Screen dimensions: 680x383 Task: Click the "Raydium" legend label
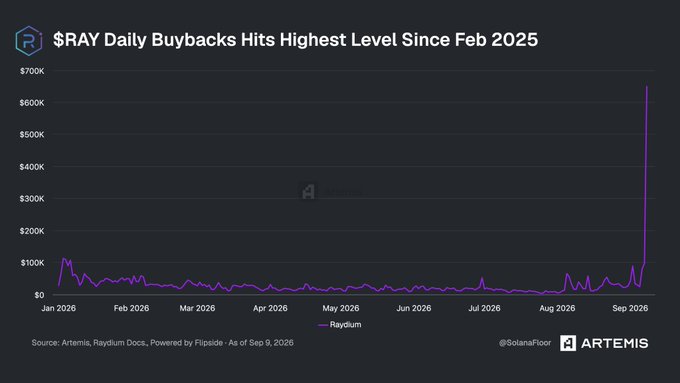coord(346,325)
